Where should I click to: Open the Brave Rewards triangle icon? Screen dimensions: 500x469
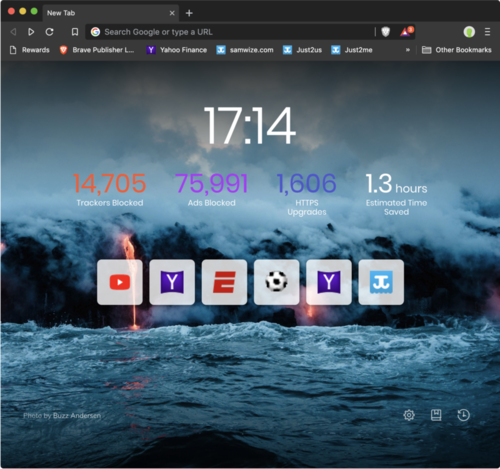coord(406,32)
